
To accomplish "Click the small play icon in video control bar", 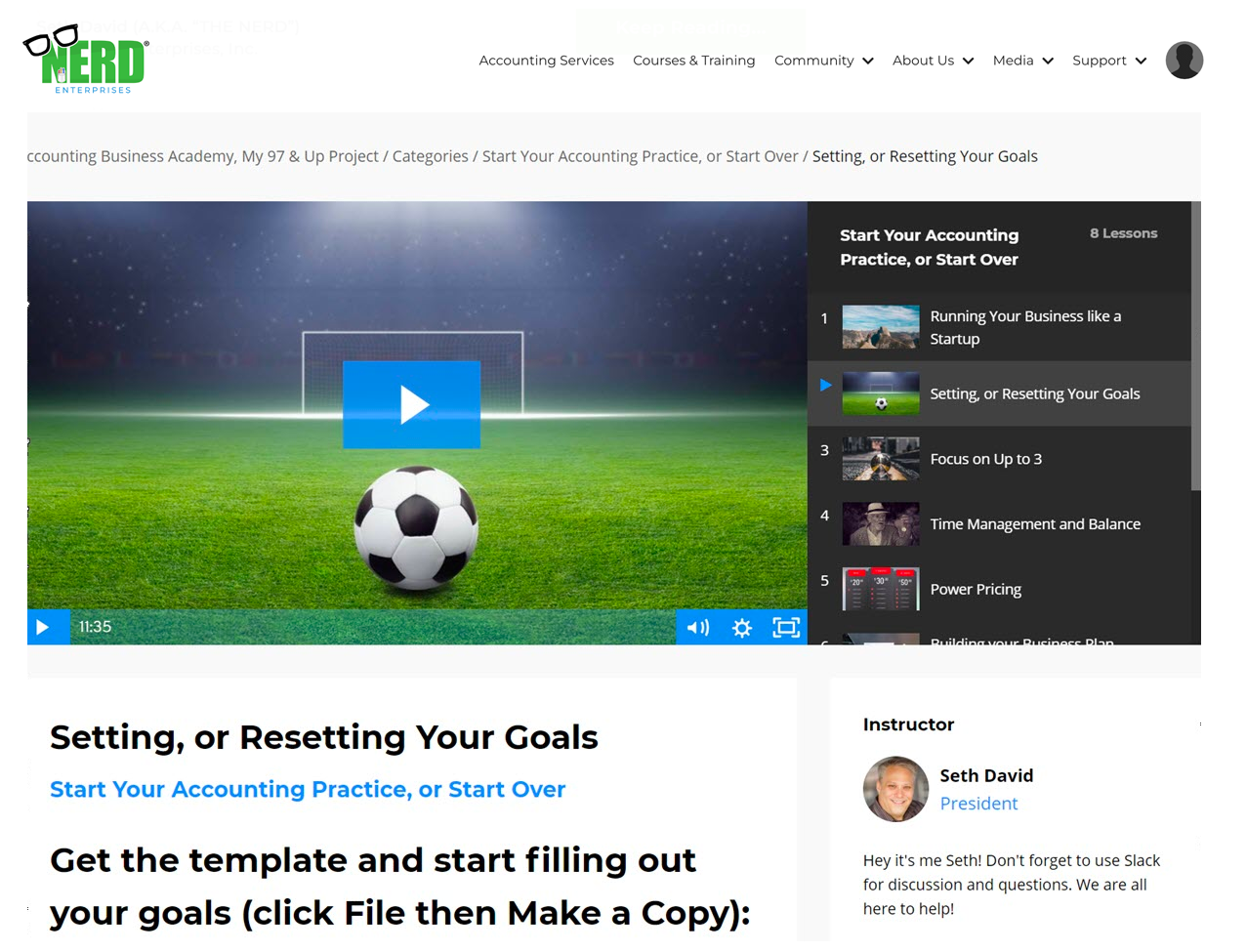I will click(x=43, y=627).
